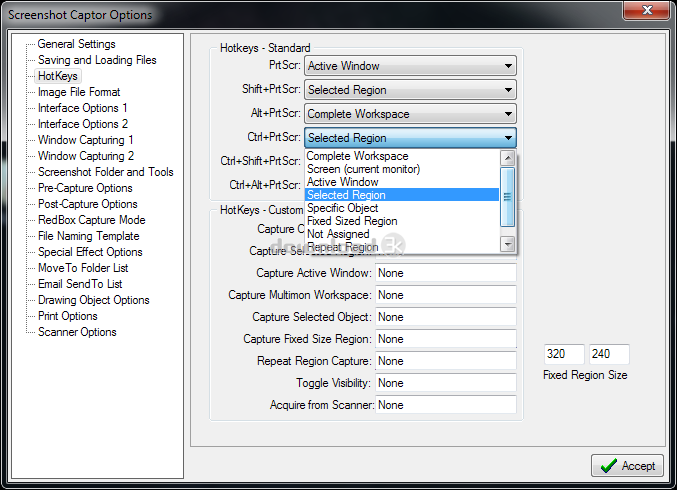The width and height of the screenshot is (677, 490).
Task: Click the dropdown list scrollbar thumb
Action: 507,197
